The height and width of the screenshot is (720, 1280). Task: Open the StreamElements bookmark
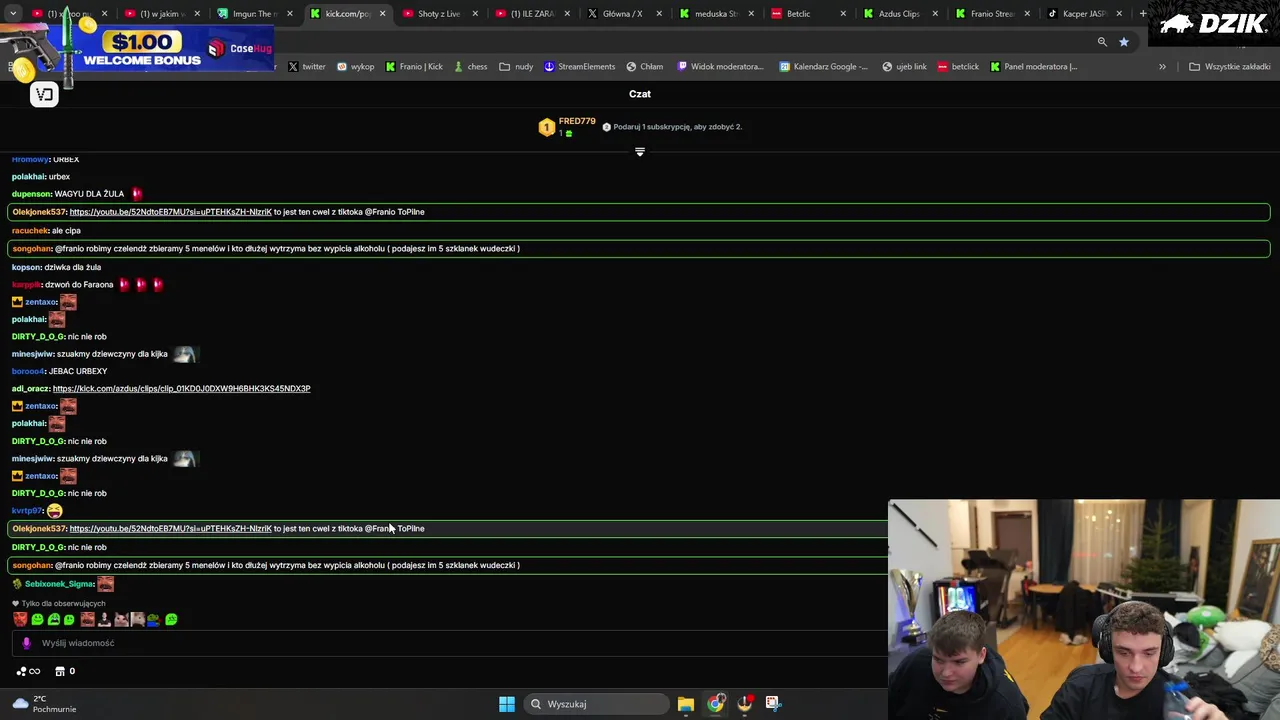580,67
